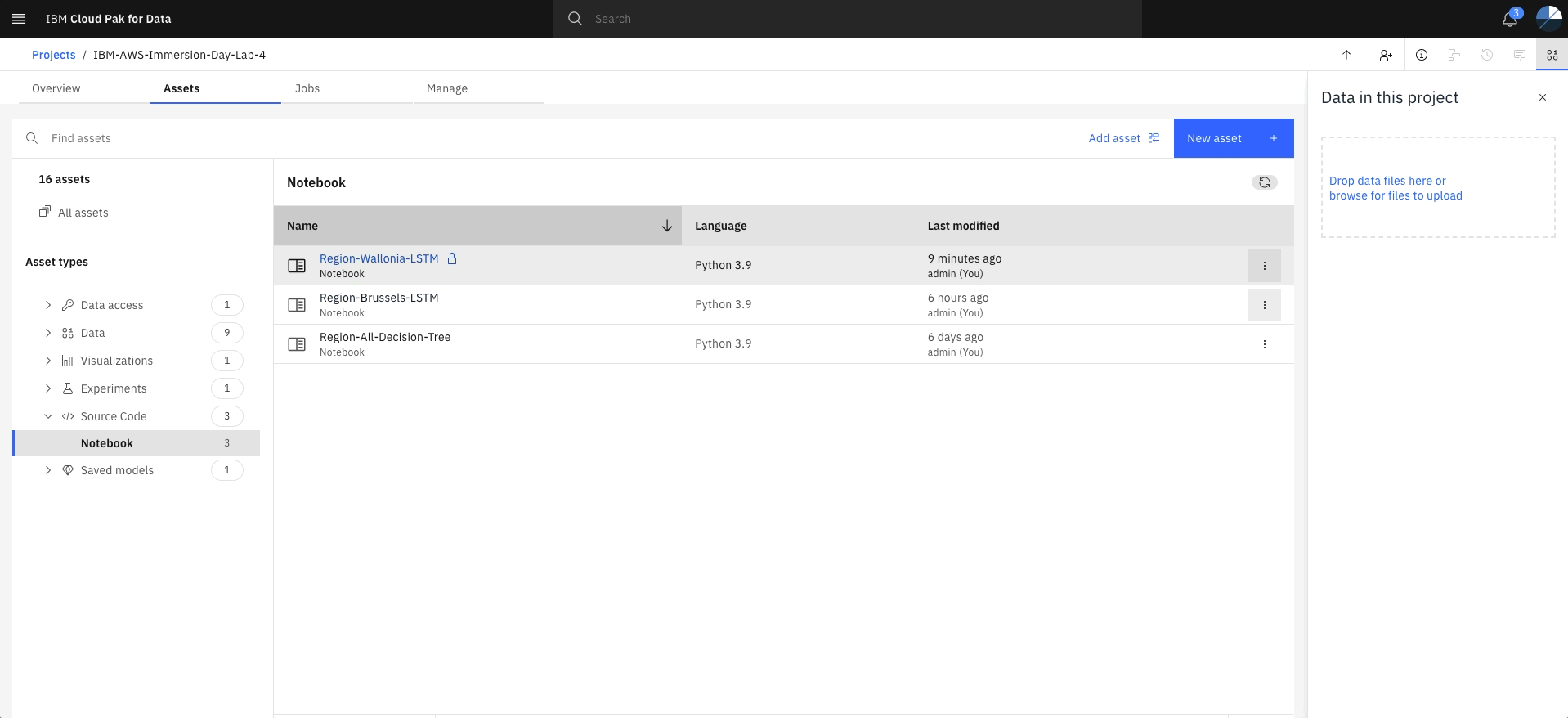Click the '6 days ago' modified cell

pos(956,337)
